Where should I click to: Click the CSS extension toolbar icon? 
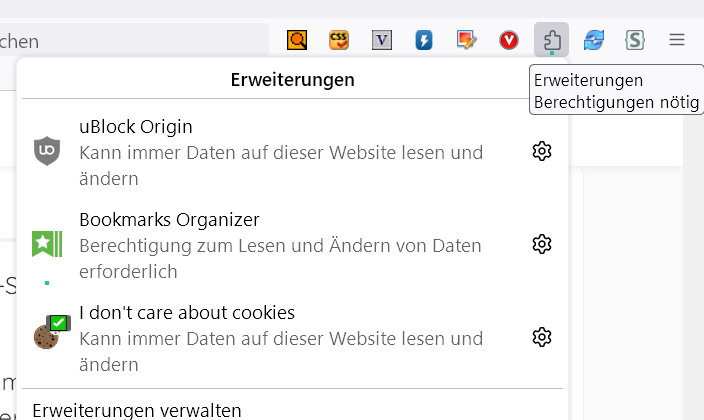pos(339,41)
